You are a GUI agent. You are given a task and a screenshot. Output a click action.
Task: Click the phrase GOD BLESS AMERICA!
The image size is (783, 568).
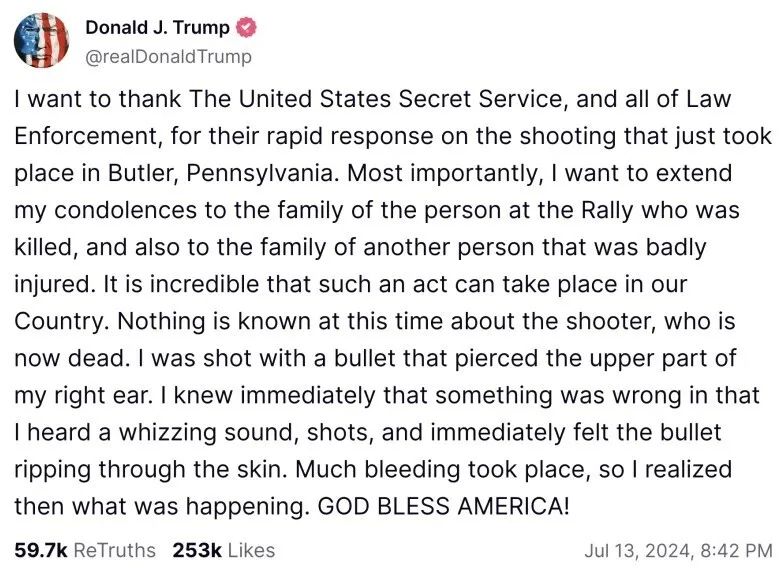[x=443, y=506]
